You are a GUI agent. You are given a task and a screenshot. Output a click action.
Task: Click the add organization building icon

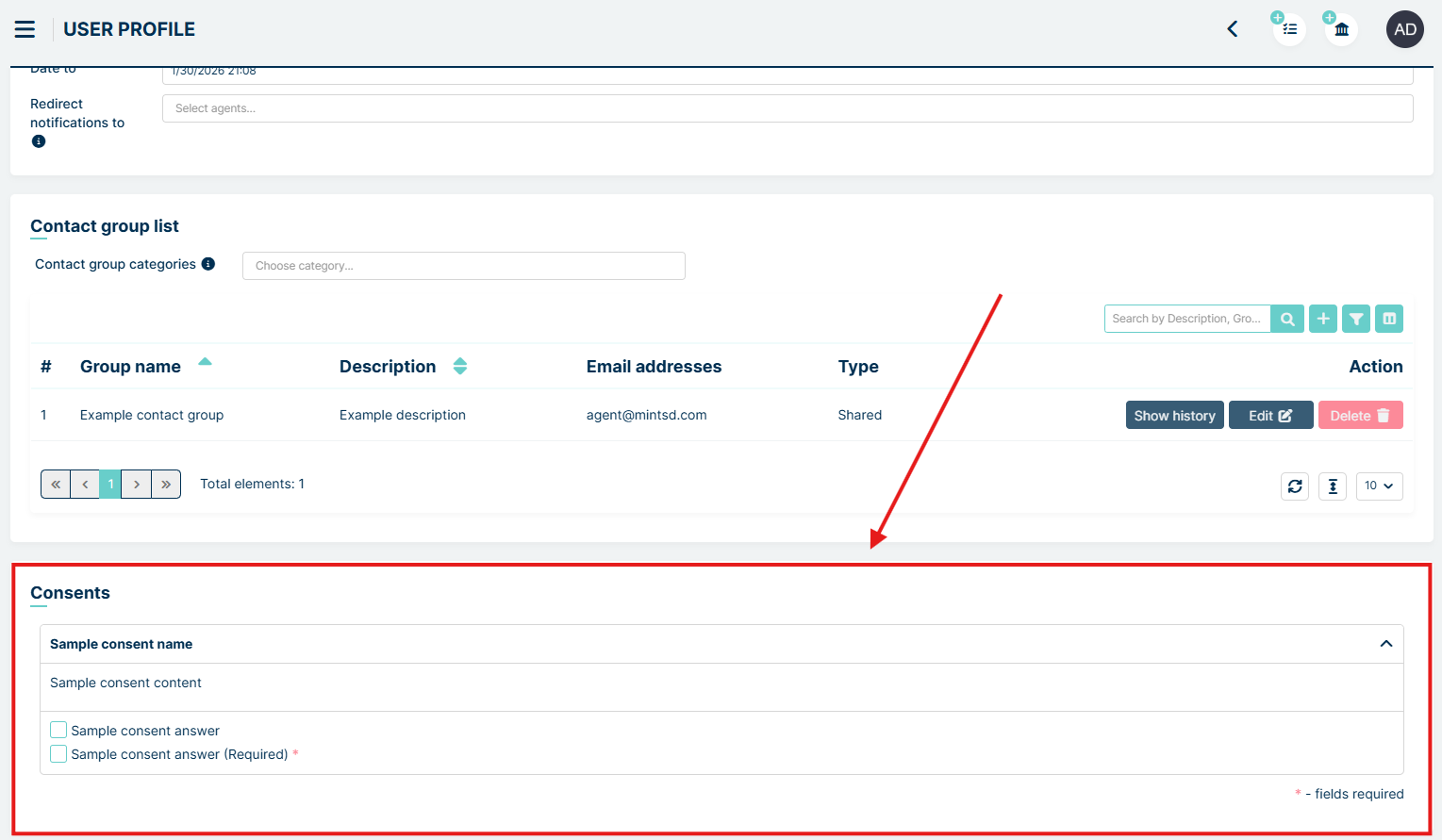[x=1341, y=29]
